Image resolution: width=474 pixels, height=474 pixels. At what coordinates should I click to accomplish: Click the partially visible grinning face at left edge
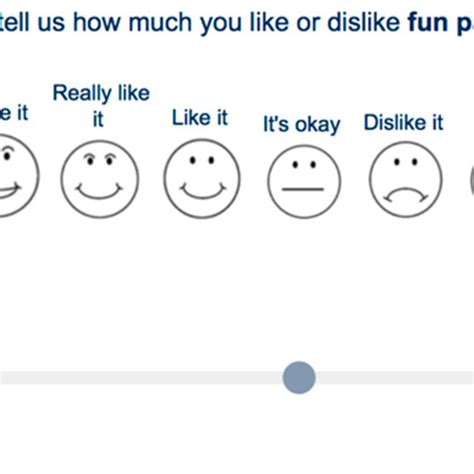coord(18,176)
